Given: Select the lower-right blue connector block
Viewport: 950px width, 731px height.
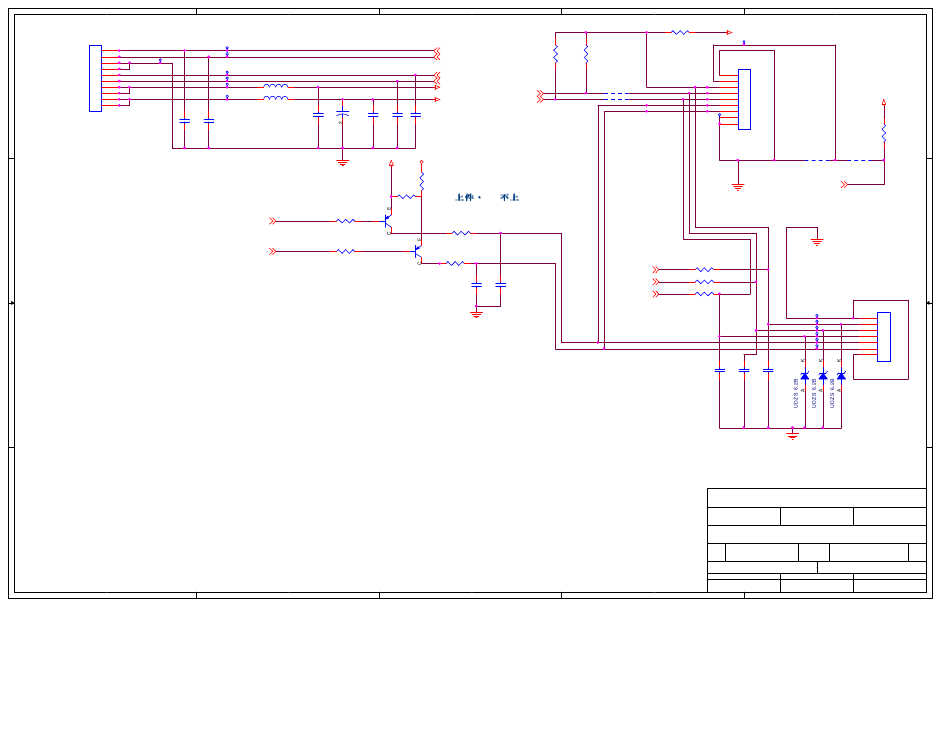Looking at the screenshot, I should 884,337.
